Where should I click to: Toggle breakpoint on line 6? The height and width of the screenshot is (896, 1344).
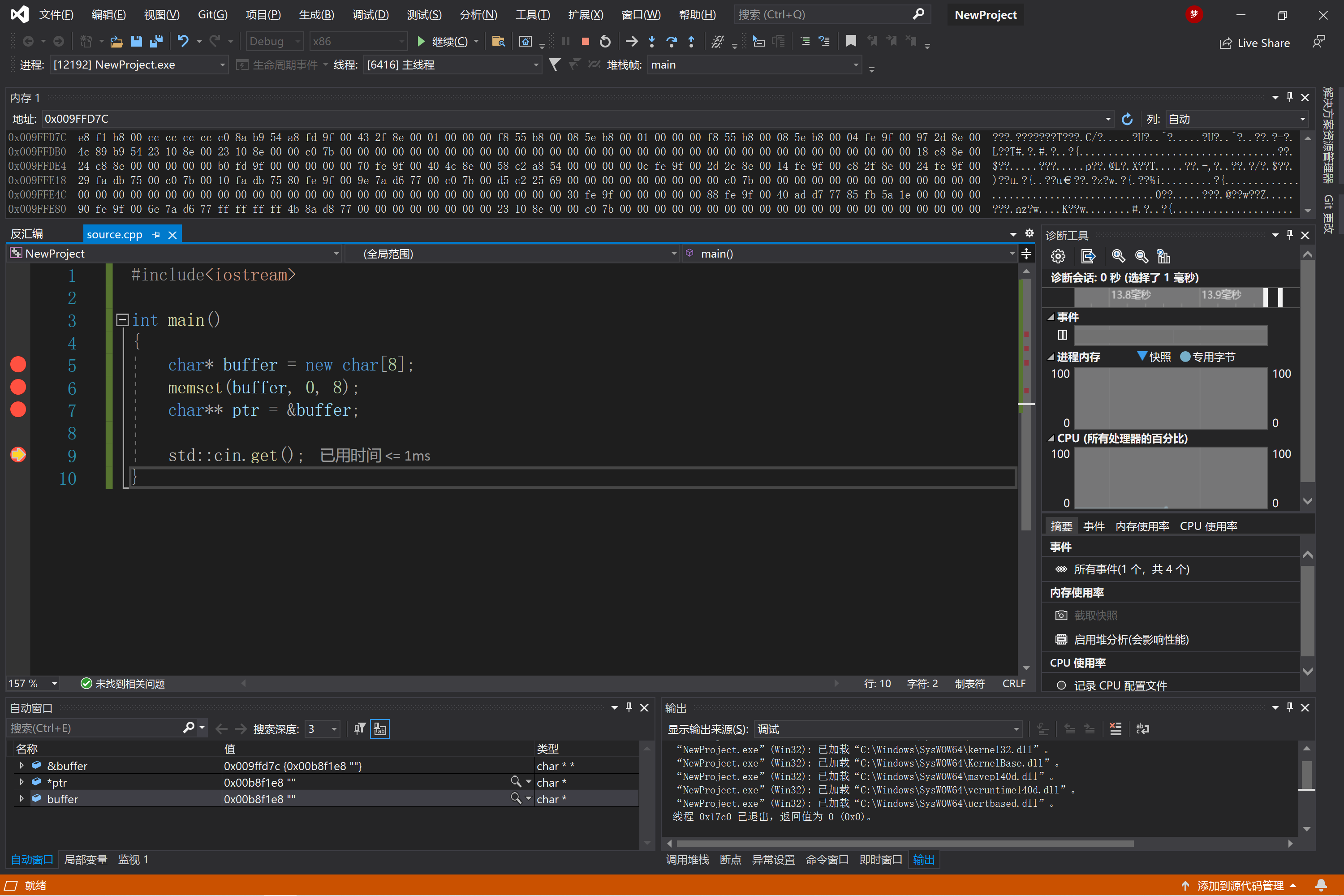(18, 388)
